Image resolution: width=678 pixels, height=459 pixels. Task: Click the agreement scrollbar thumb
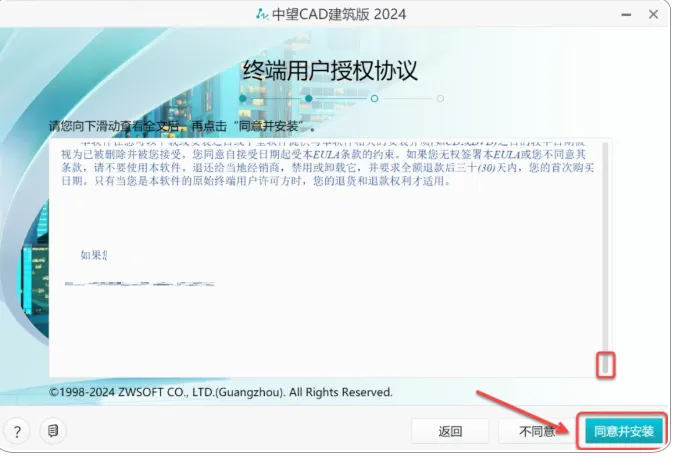coord(605,365)
